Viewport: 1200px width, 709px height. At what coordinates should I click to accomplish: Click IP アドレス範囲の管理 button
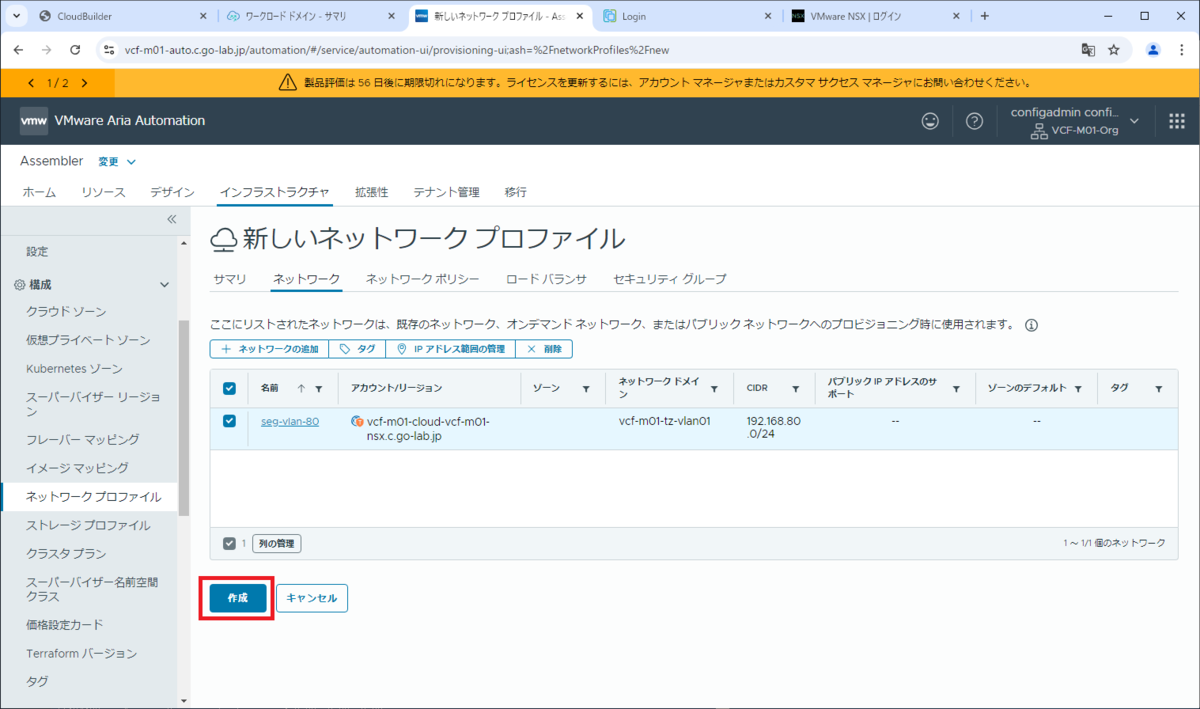click(x=450, y=349)
